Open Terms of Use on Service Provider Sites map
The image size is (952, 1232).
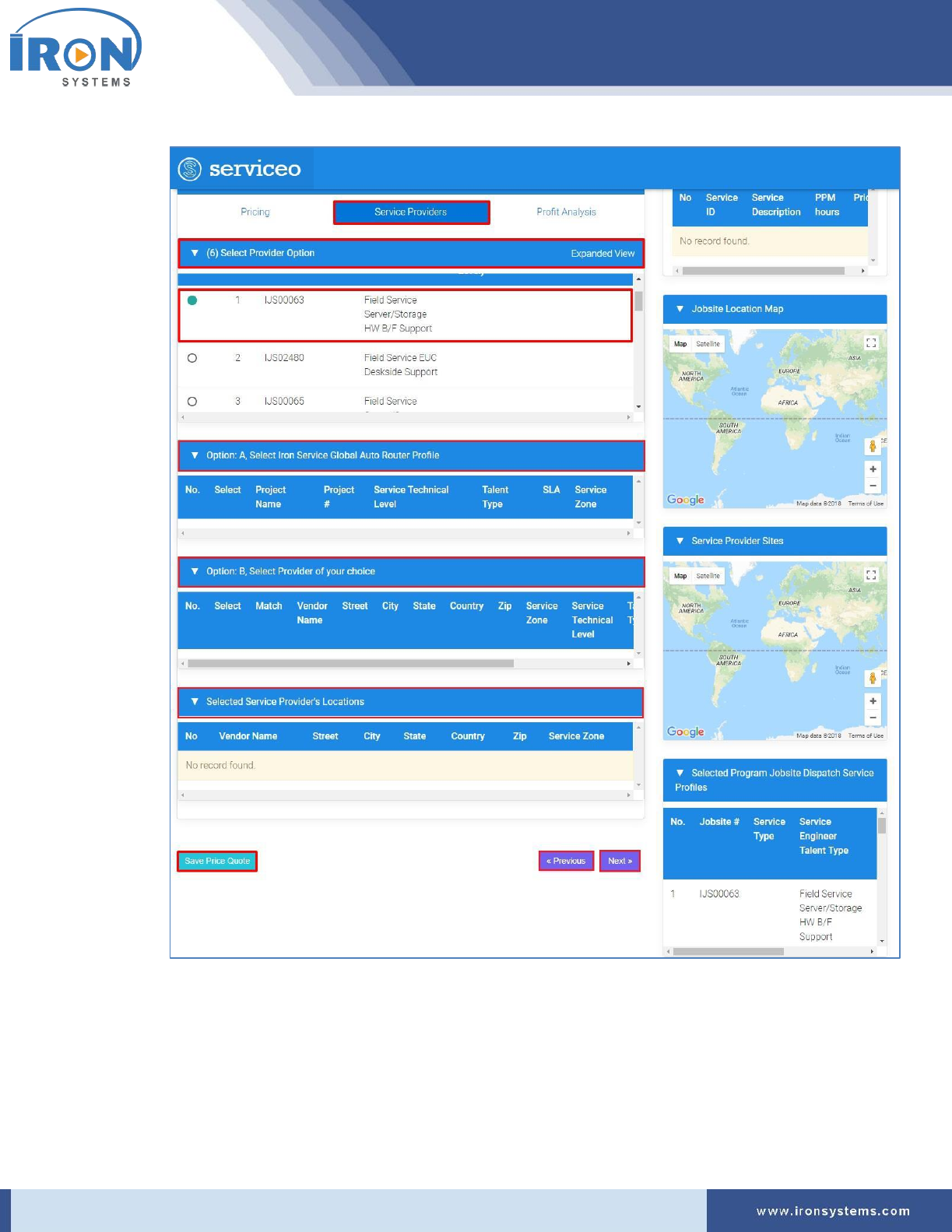pos(866,735)
